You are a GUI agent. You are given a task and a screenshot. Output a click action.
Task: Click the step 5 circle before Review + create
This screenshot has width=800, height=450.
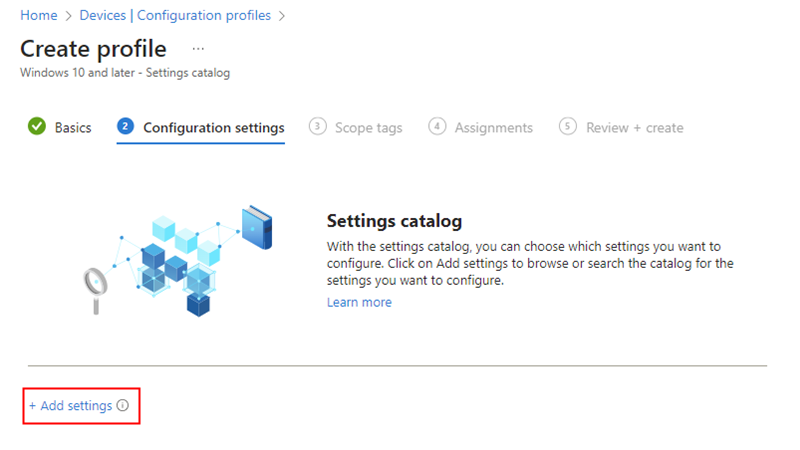coord(568,127)
